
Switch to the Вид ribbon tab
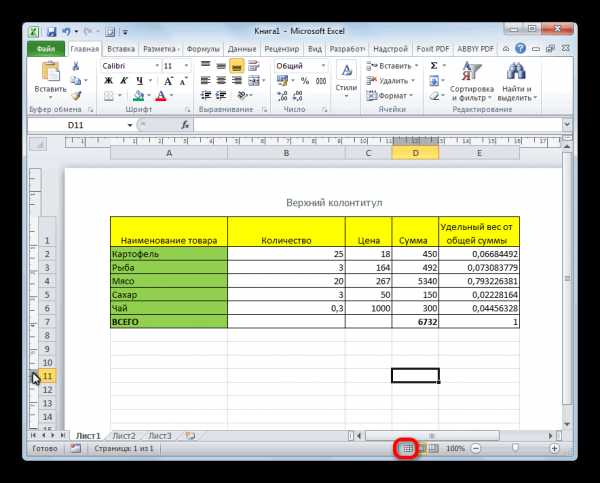click(315, 49)
